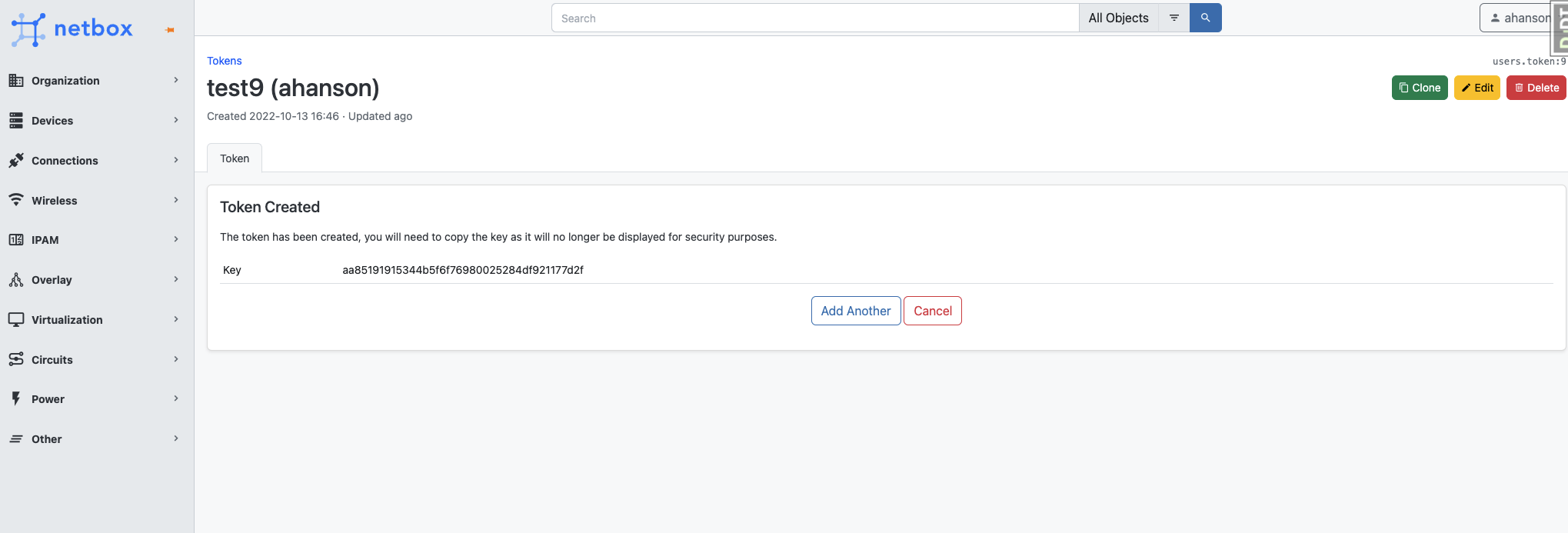
Task: Click the Power lightning bolt icon
Action: 16,398
